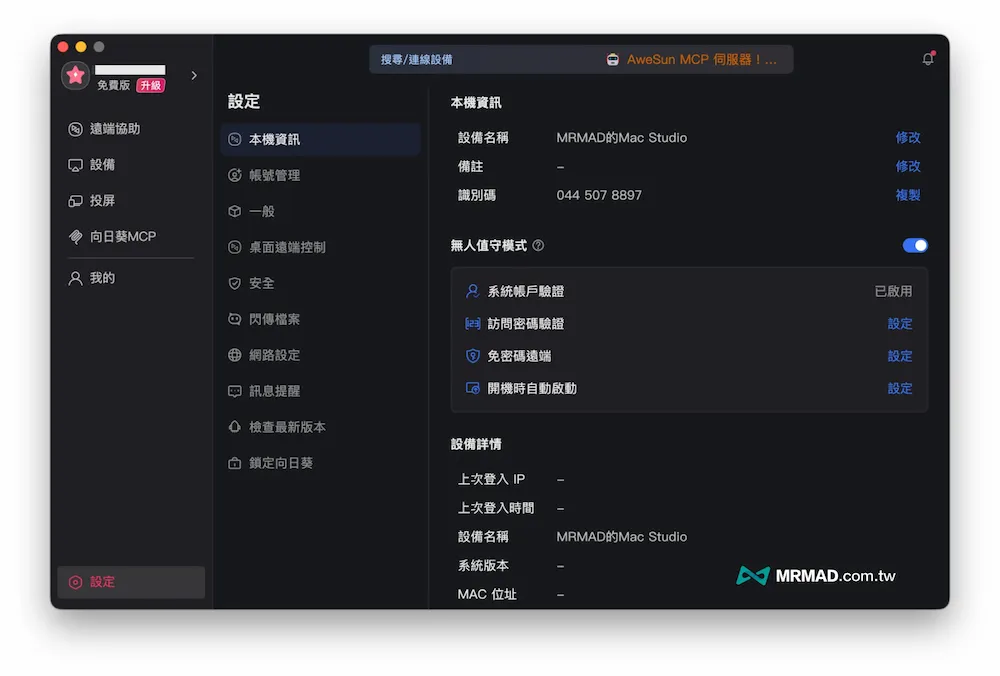The image size is (1000, 676).
Task: Select 桌面遠端控制 settings category
Action: click(x=321, y=247)
